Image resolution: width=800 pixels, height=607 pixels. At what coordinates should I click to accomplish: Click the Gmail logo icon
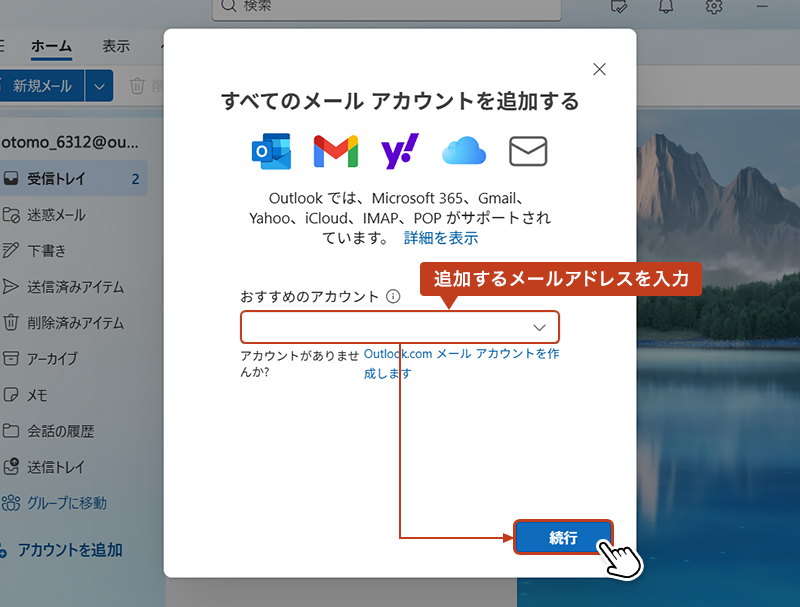[336, 151]
